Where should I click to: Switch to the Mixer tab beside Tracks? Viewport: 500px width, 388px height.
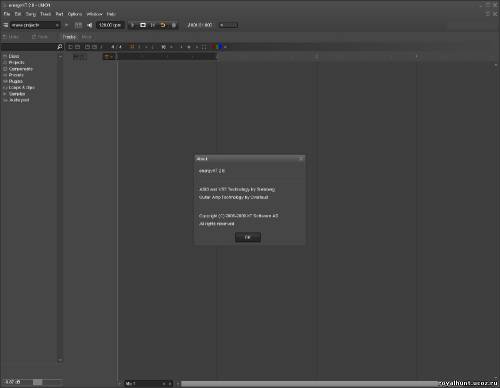tap(87, 37)
